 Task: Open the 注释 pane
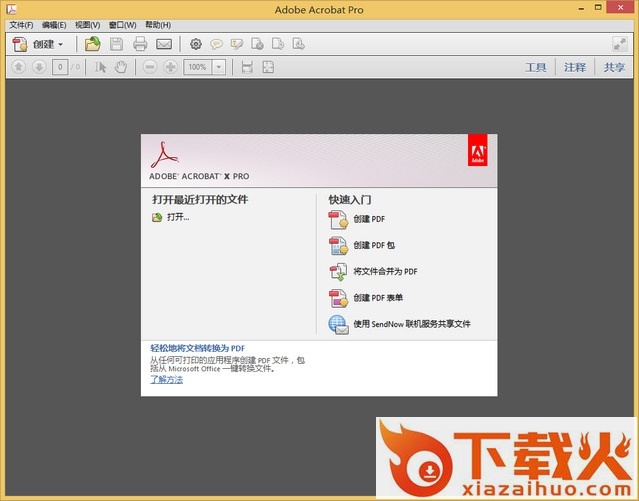(x=575, y=67)
